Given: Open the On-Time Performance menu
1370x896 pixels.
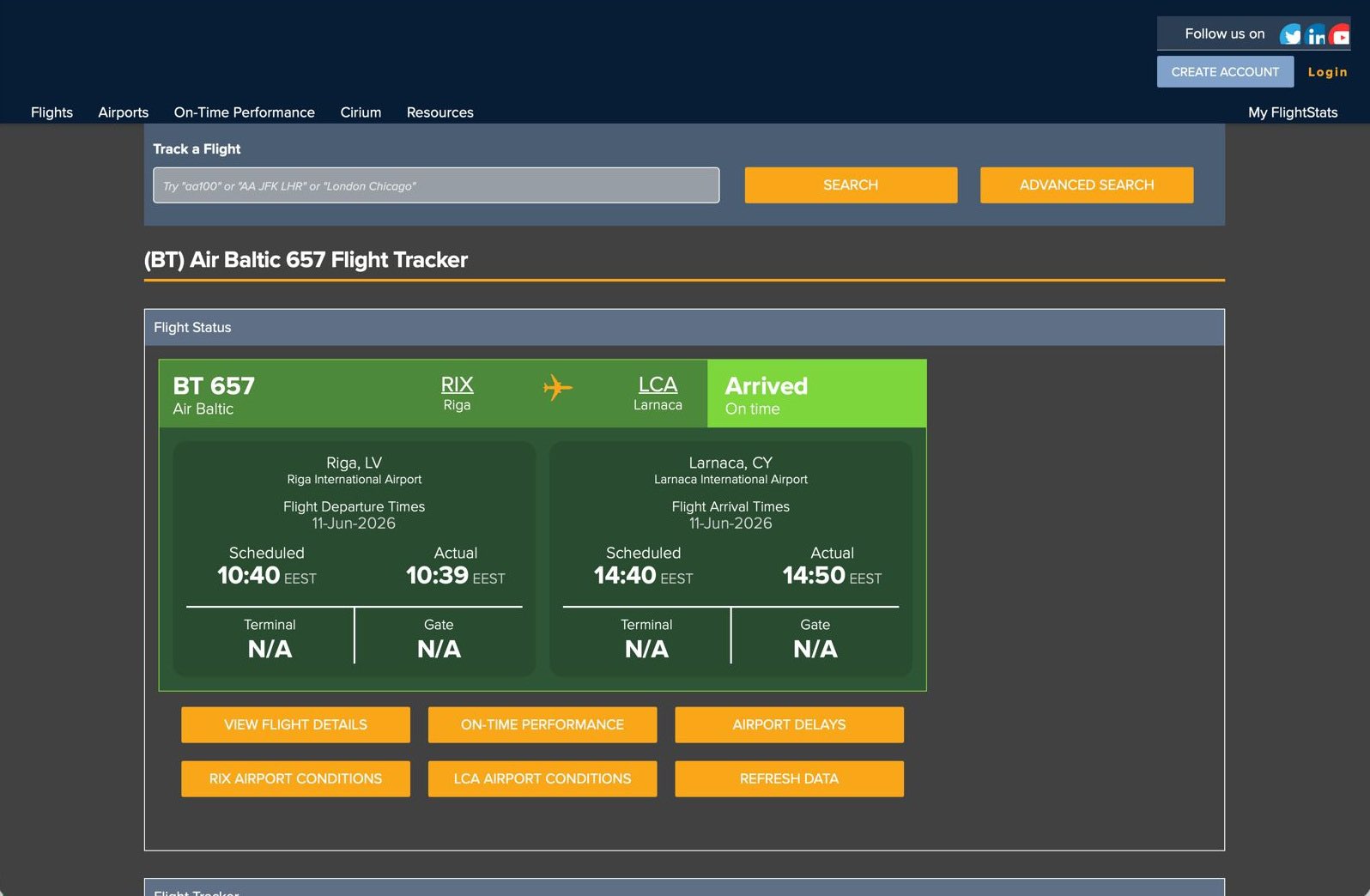Looking at the screenshot, I should pyautogui.click(x=245, y=112).
